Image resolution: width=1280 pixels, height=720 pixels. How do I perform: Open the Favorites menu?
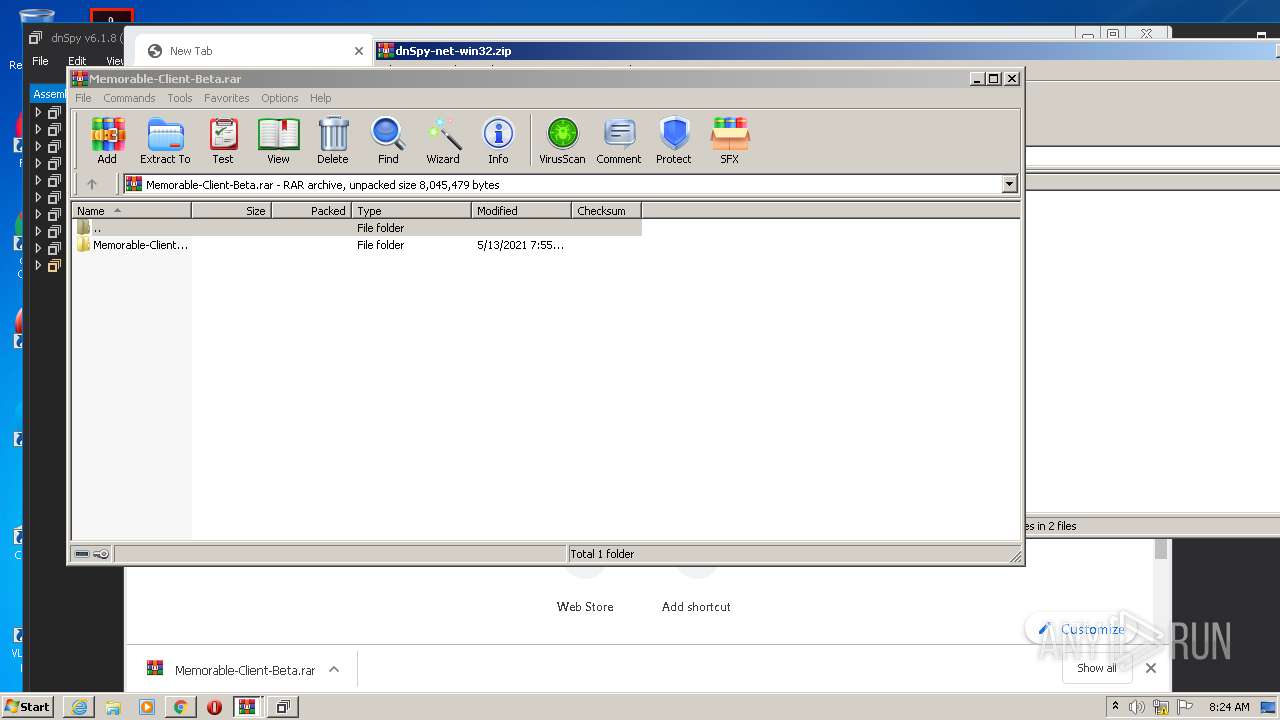coord(227,98)
